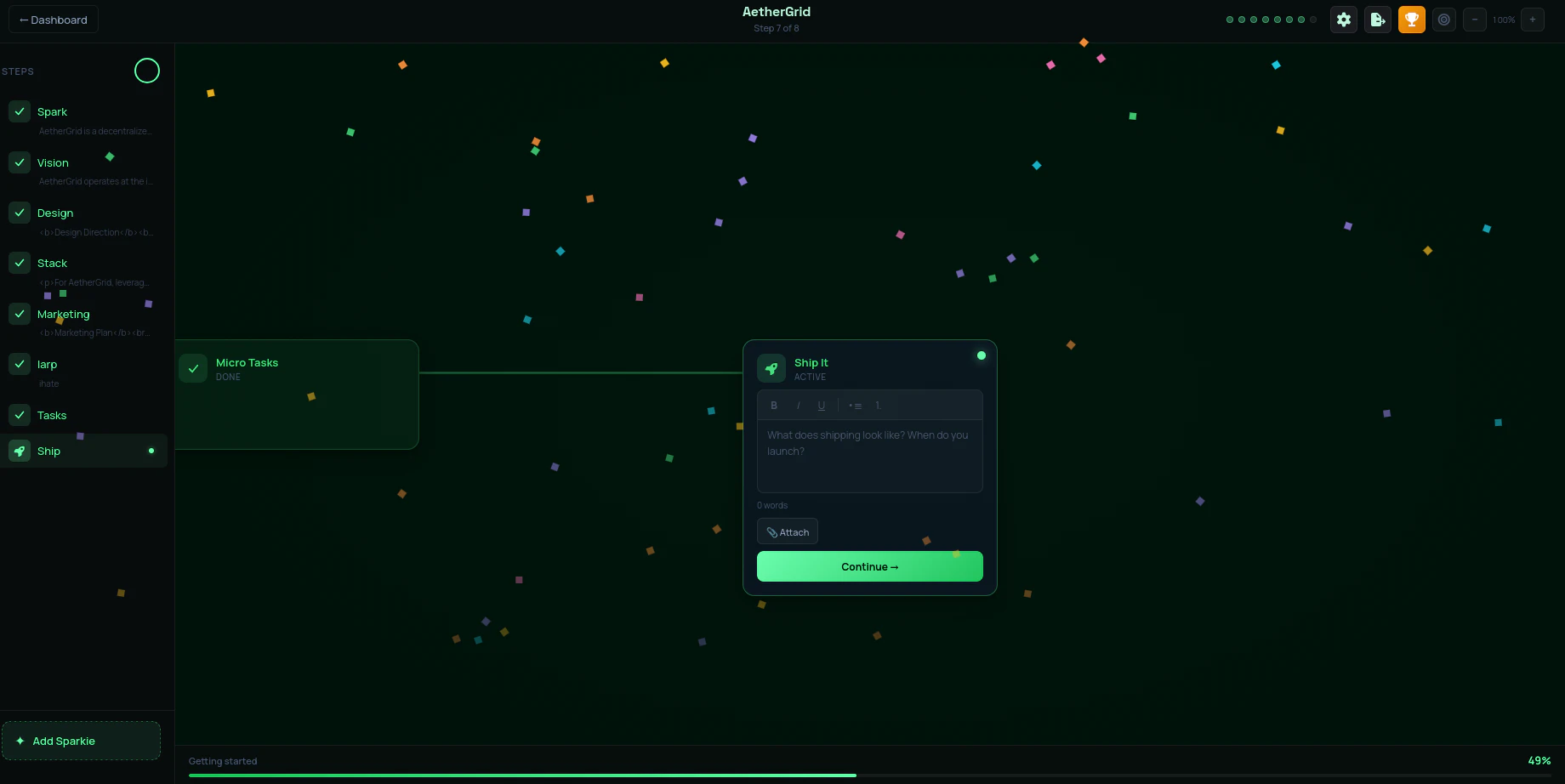Click the Getting started progress bar
Screen dimensions: 1565x784
(x=870, y=775)
